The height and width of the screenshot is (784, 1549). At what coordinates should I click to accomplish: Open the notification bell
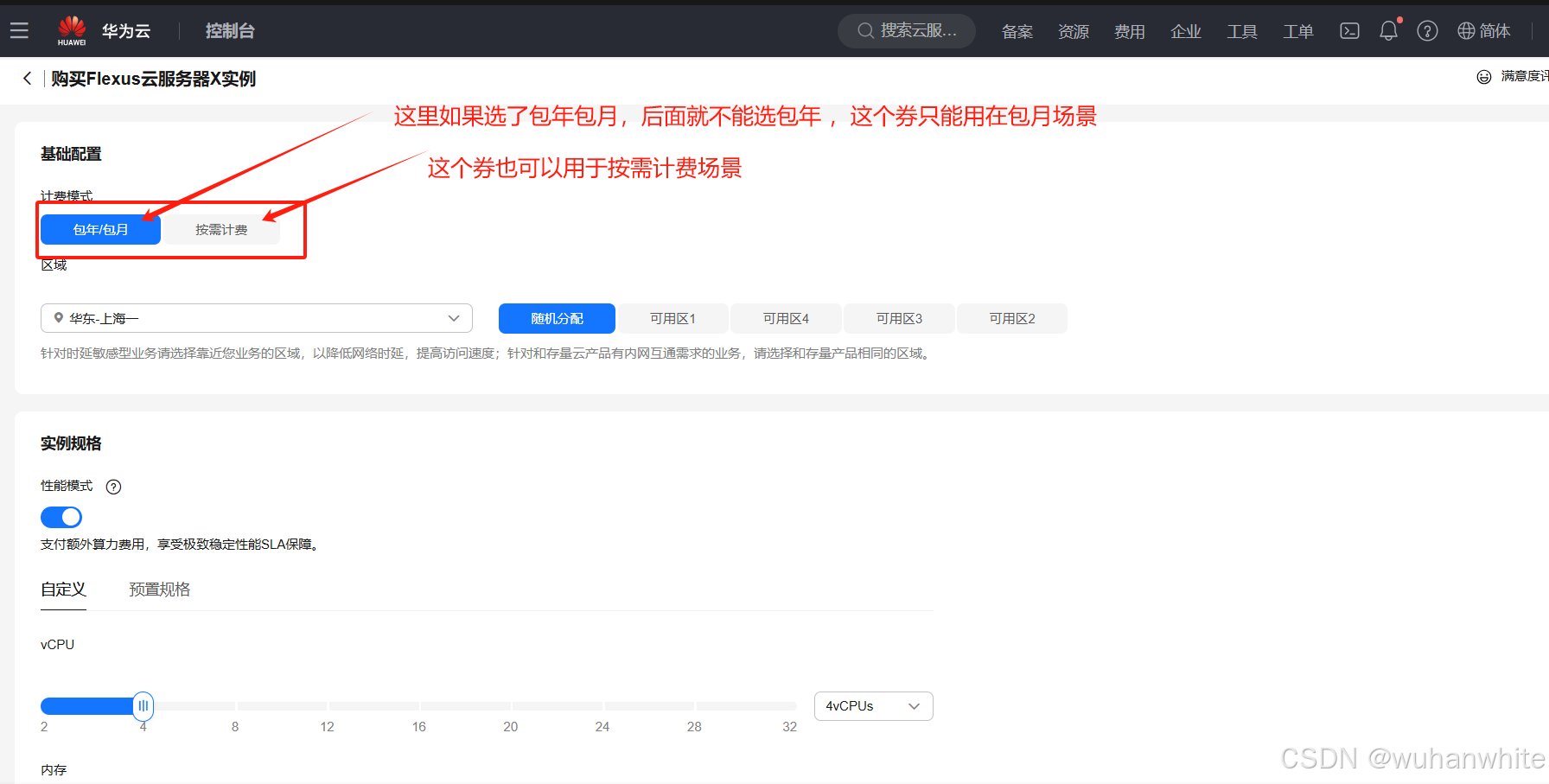(x=1388, y=31)
